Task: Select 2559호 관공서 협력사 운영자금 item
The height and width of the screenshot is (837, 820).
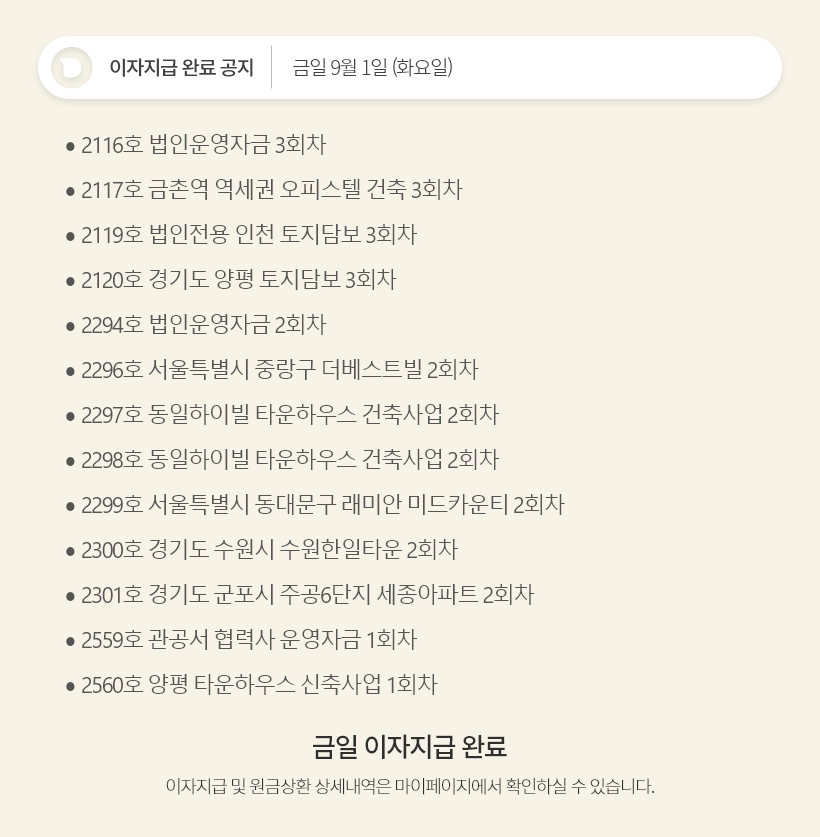Action: pyautogui.click(x=249, y=639)
